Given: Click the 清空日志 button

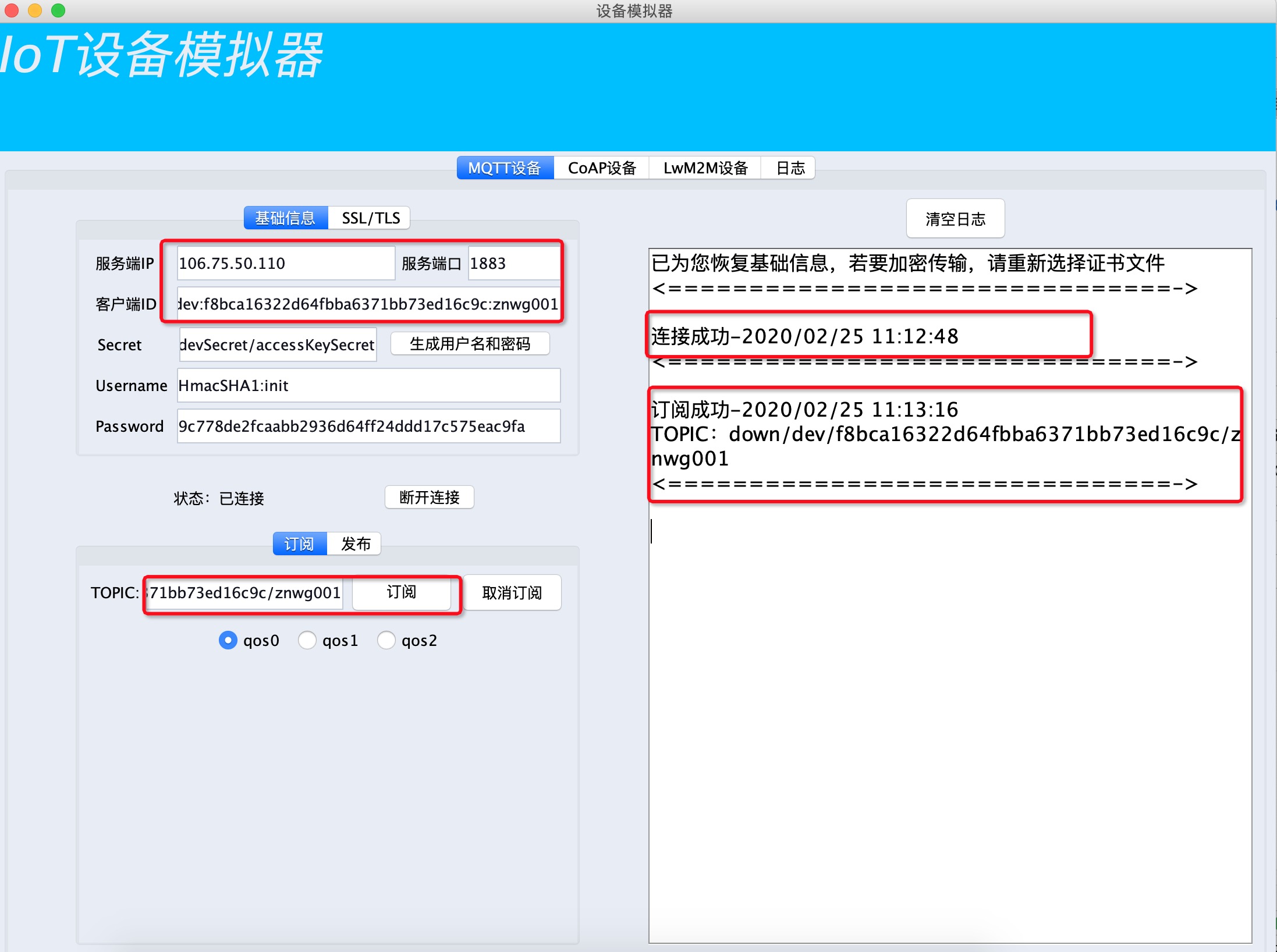Looking at the screenshot, I should [x=955, y=219].
